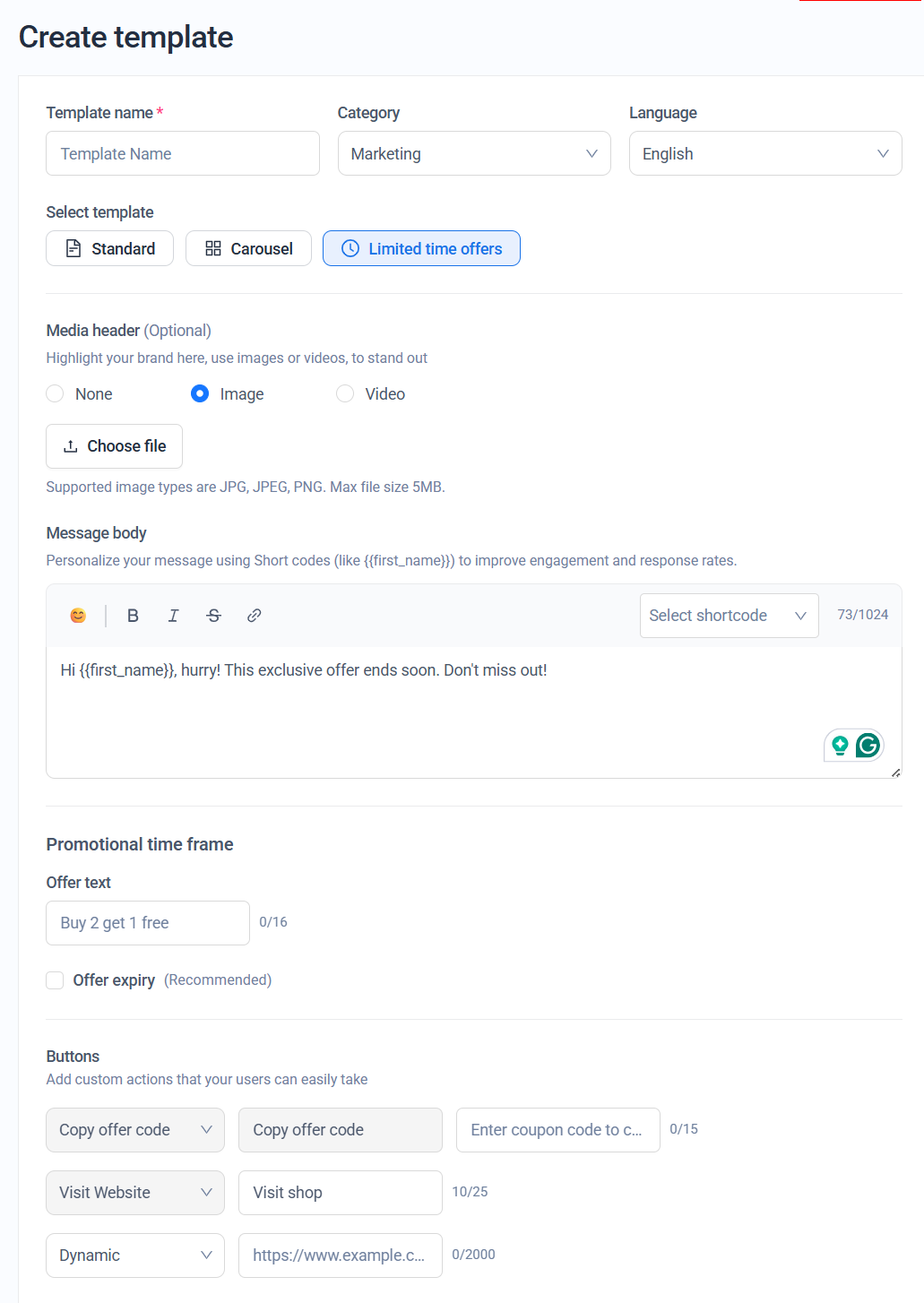Select the Limited time offers template

tap(421, 249)
